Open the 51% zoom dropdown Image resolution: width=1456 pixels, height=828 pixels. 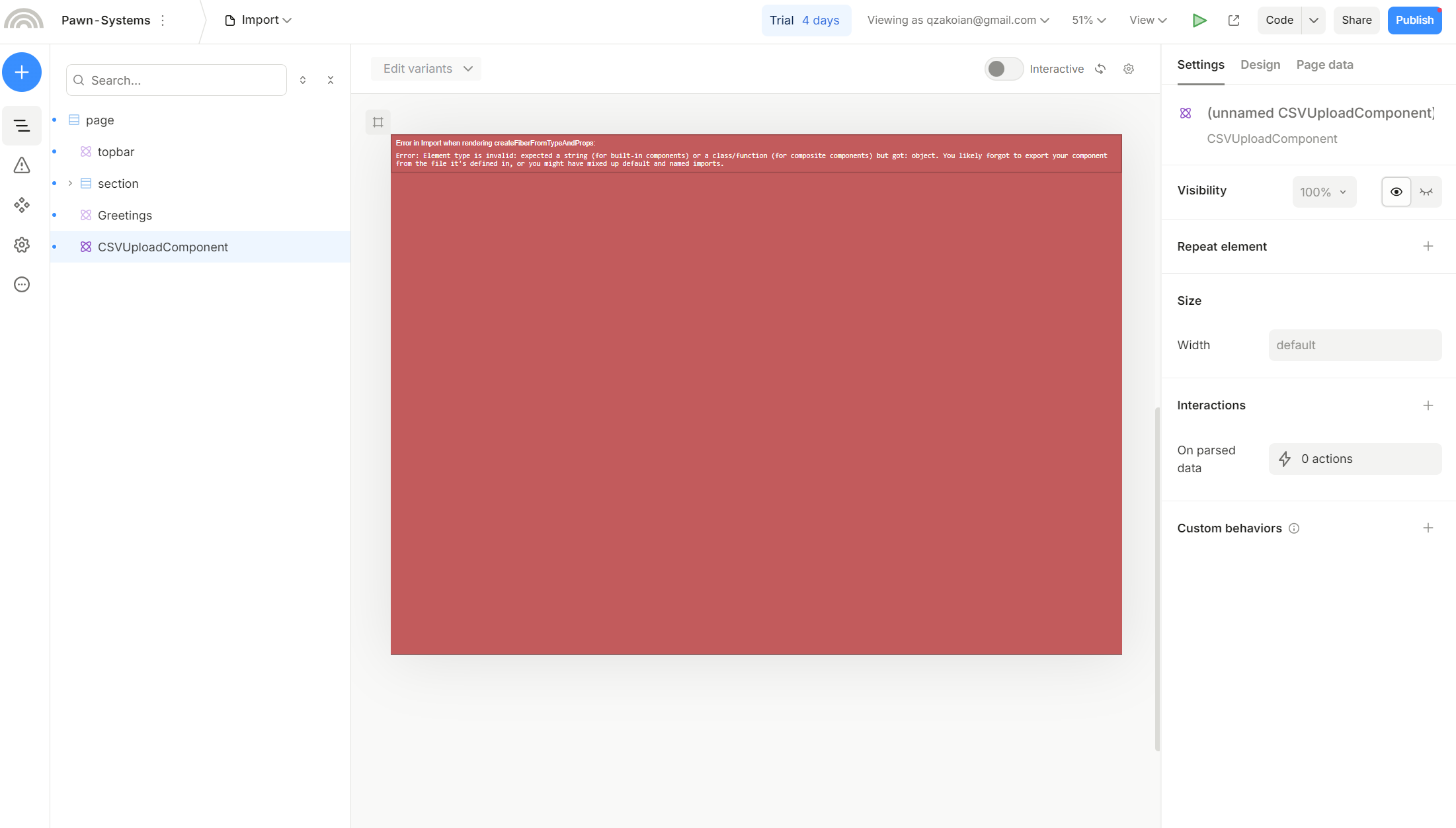(x=1088, y=21)
